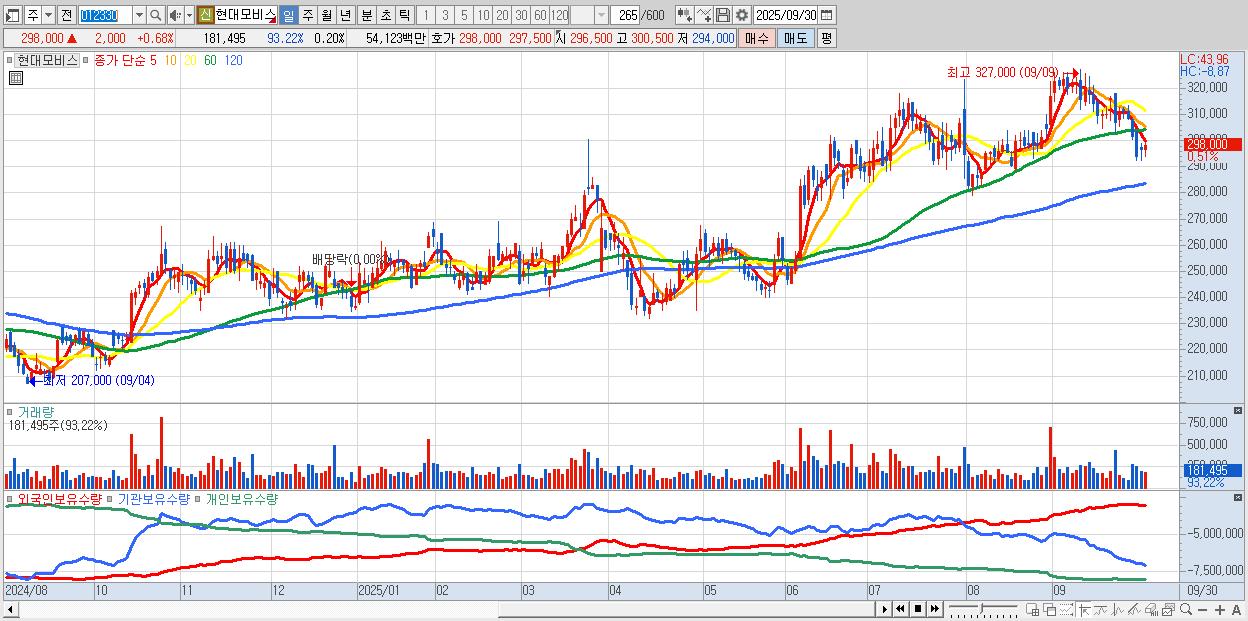The image size is (1248, 621).
Task: Open the 주 market type dropdown arrow
Action: click(x=48, y=15)
